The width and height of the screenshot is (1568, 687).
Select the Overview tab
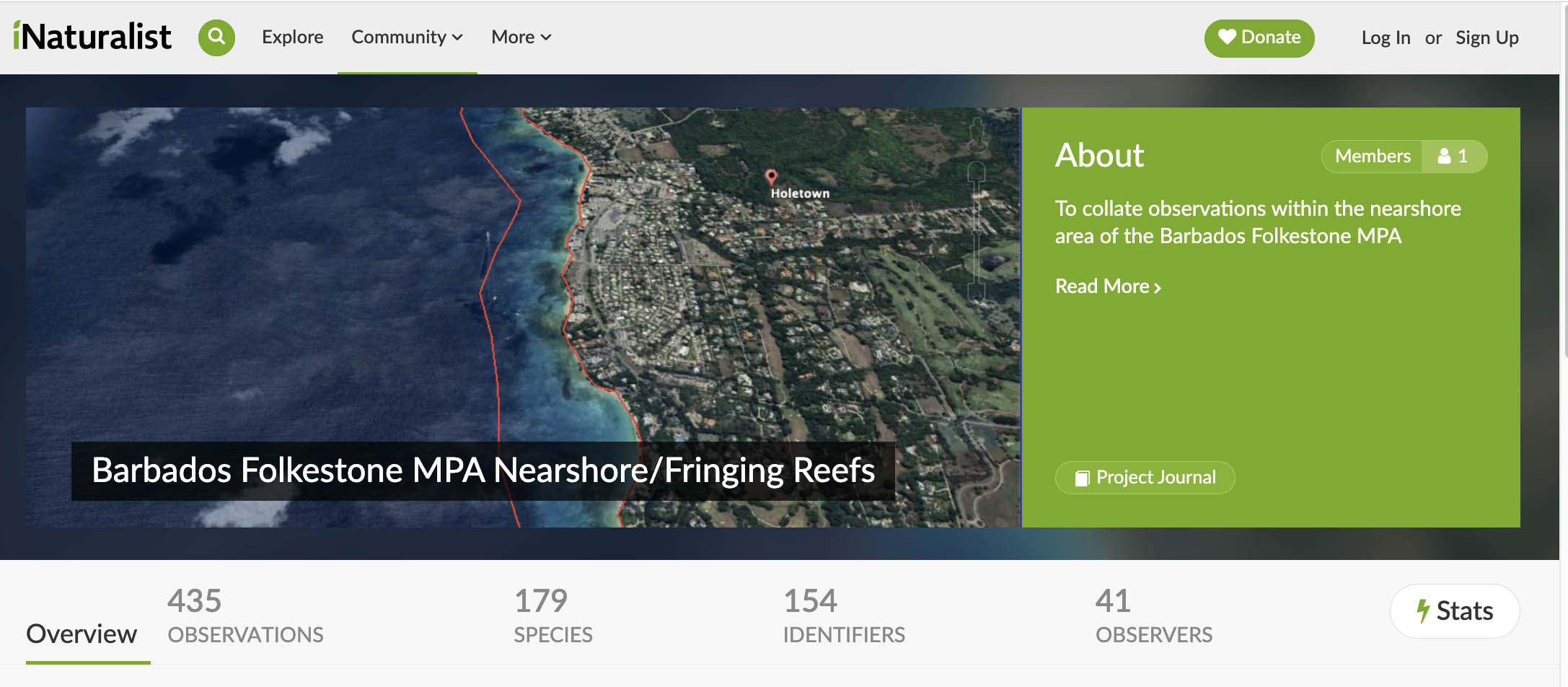click(82, 634)
